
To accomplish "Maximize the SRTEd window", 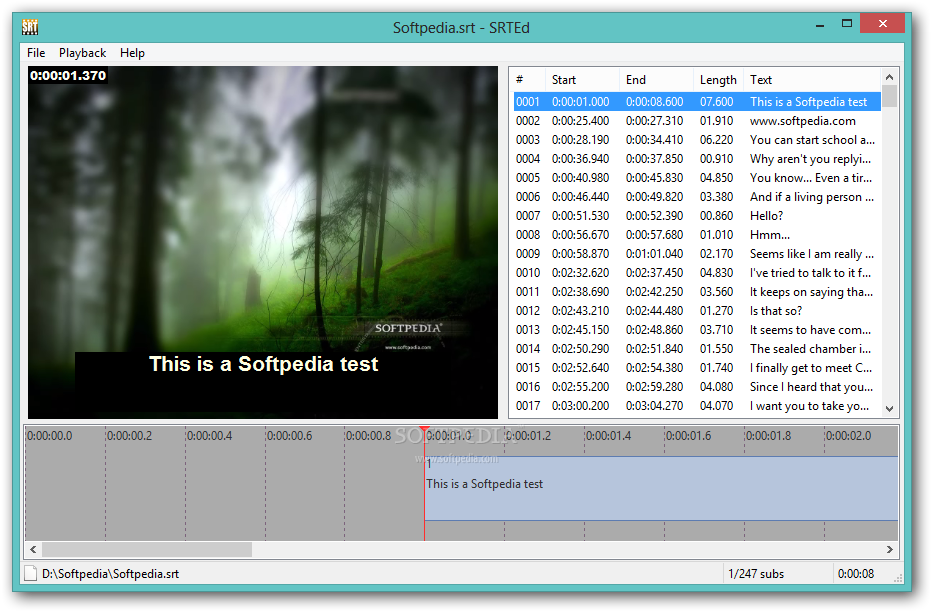I will (x=847, y=24).
